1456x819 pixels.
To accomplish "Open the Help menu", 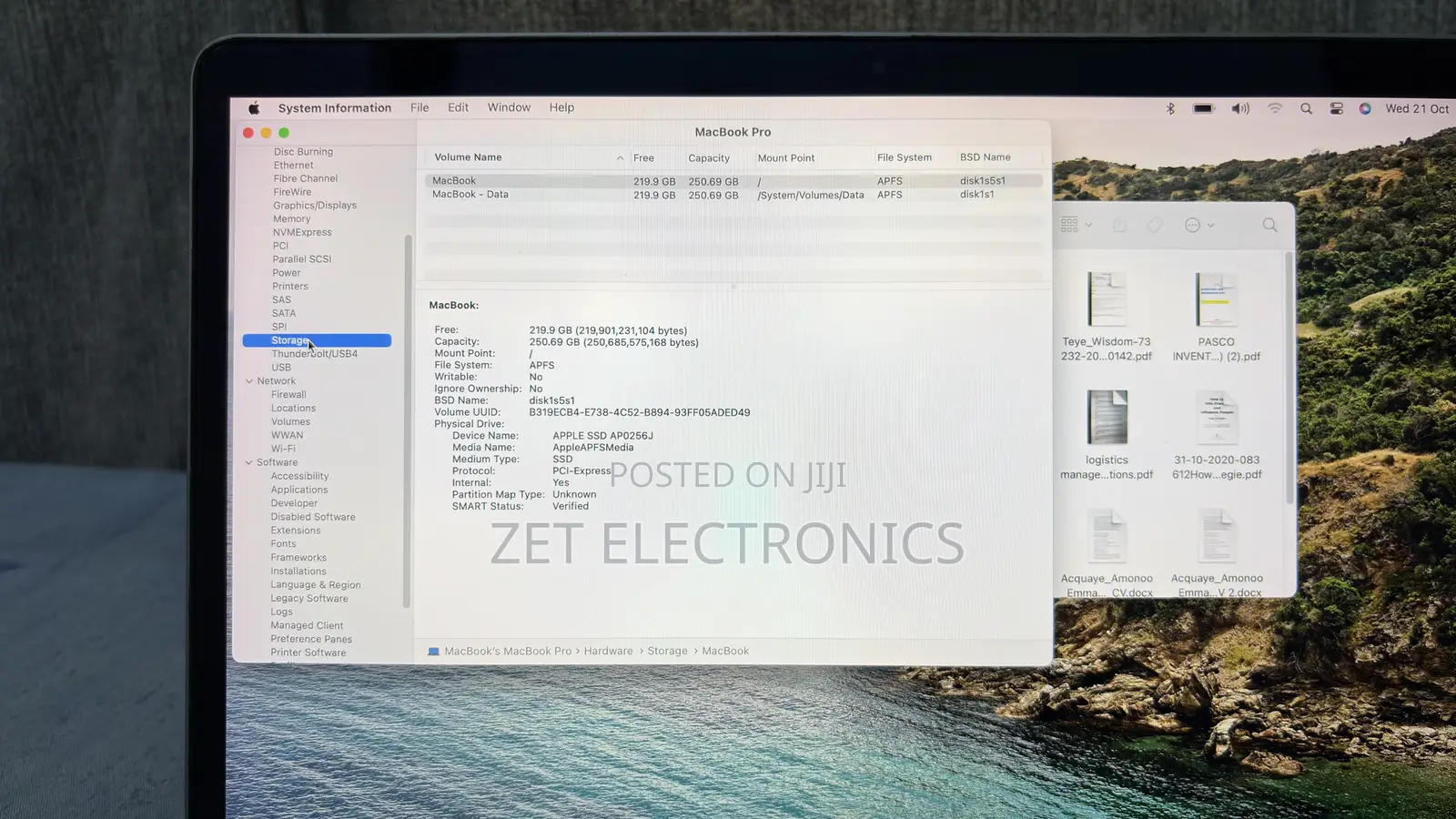I will click(x=561, y=107).
